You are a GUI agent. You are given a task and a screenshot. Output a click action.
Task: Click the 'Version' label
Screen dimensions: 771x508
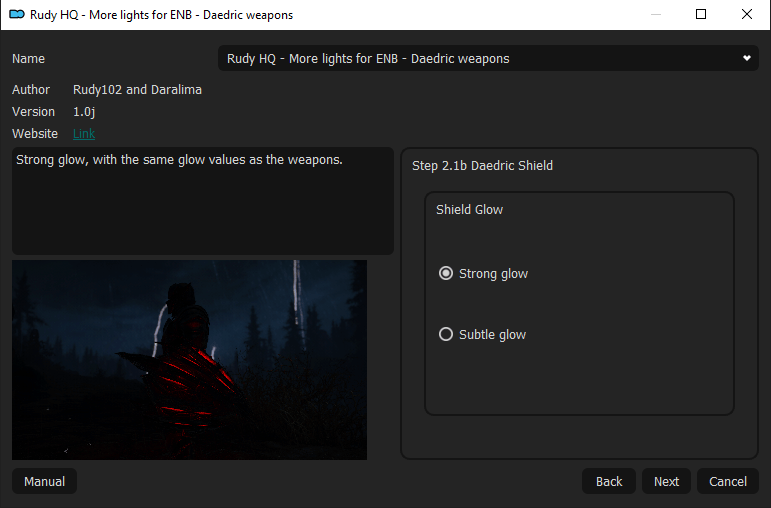click(x=33, y=112)
